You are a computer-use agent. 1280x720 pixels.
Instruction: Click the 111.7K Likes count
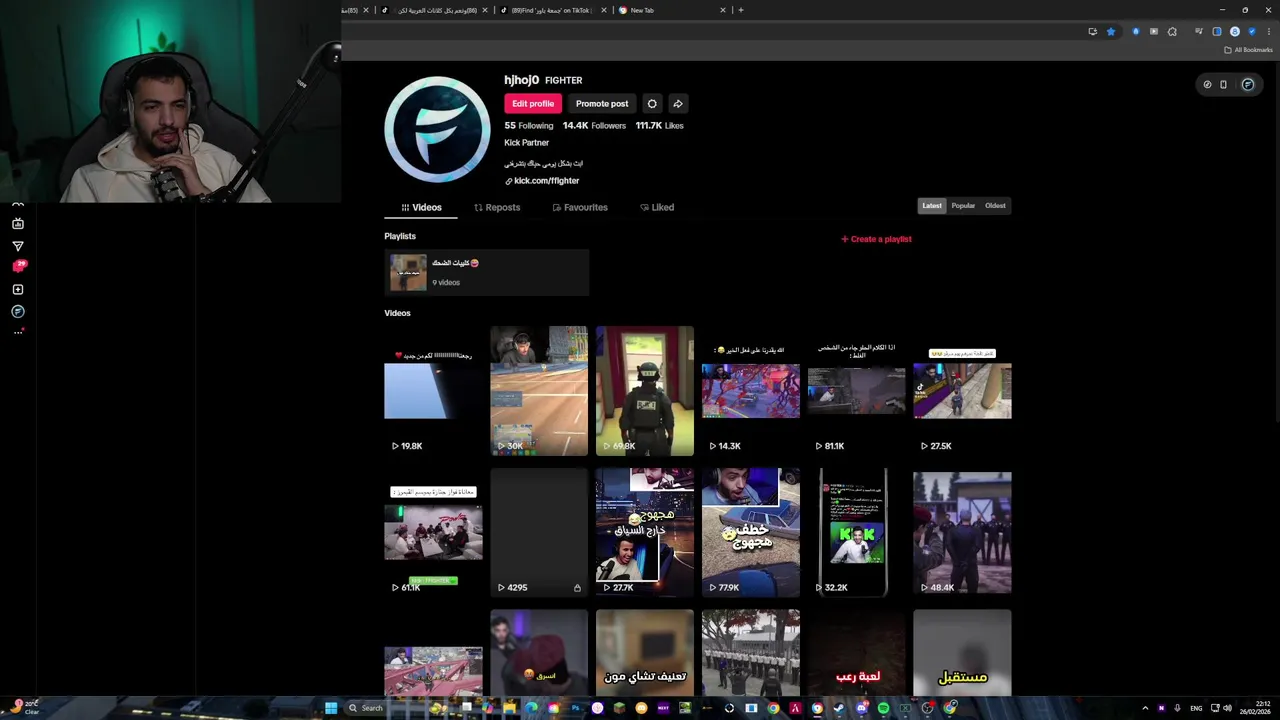pyautogui.click(x=660, y=126)
